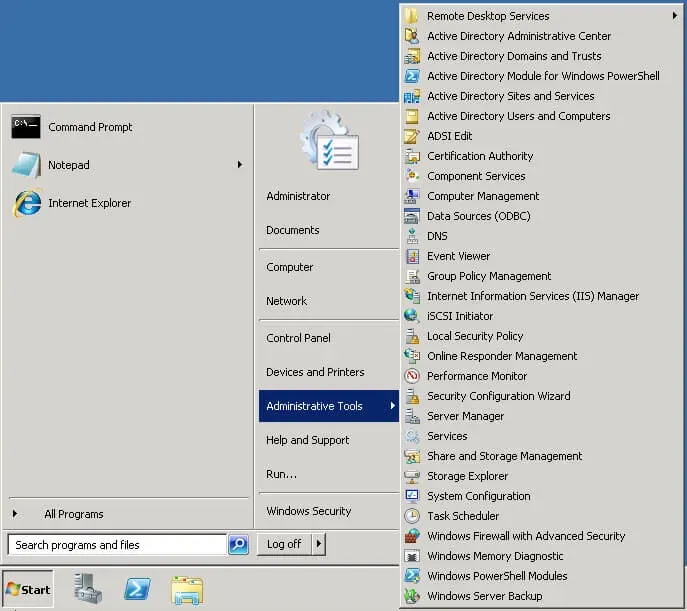Viewport: 687px width, 611px height.
Task: Open Windows Security entry
Action: point(309,511)
